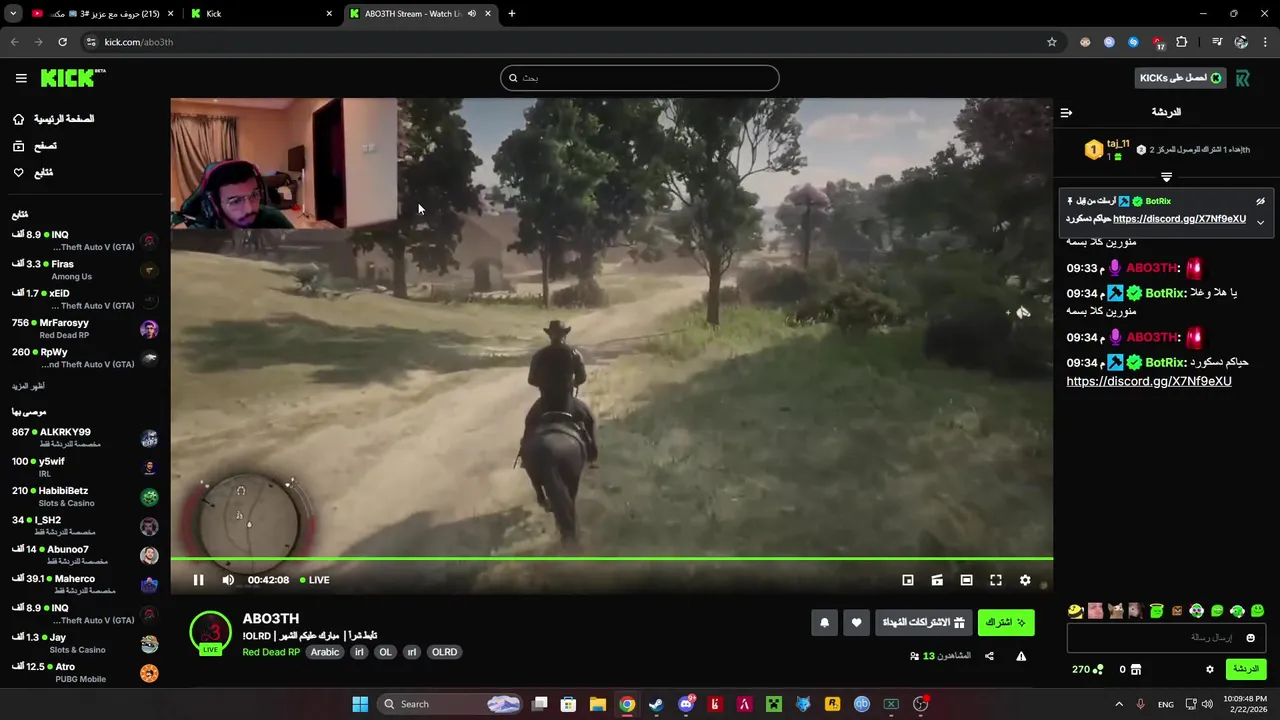
Task: Open the Windows Start menu
Action: coord(360,704)
